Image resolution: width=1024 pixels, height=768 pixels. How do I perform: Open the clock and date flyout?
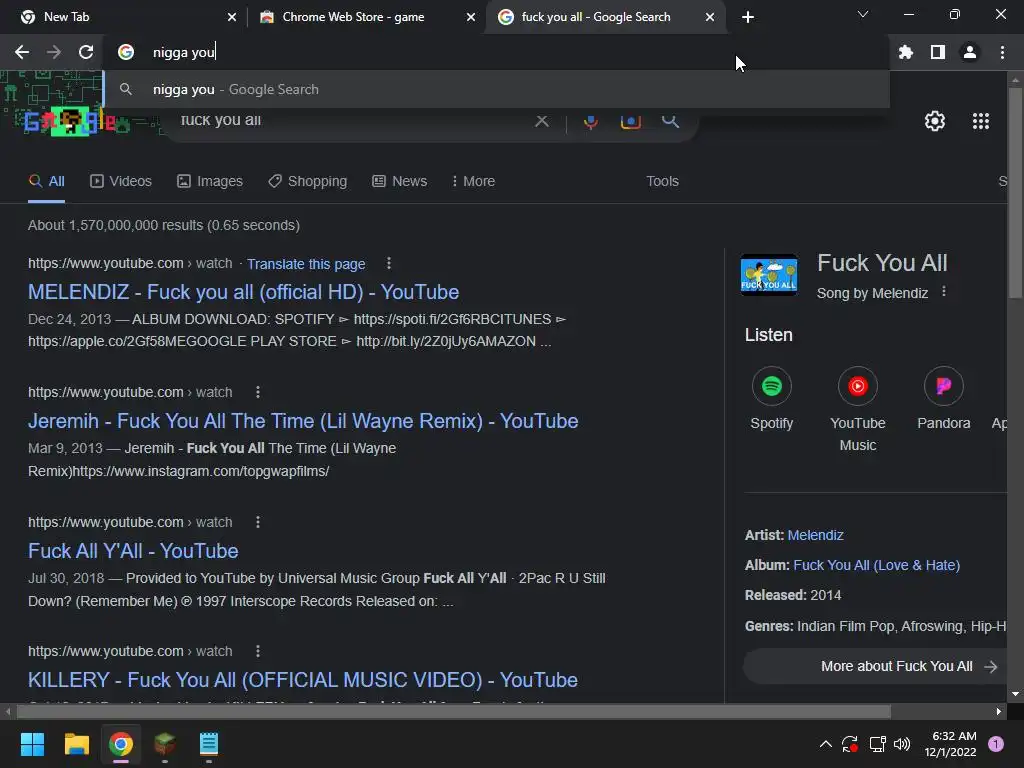[x=950, y=744]
